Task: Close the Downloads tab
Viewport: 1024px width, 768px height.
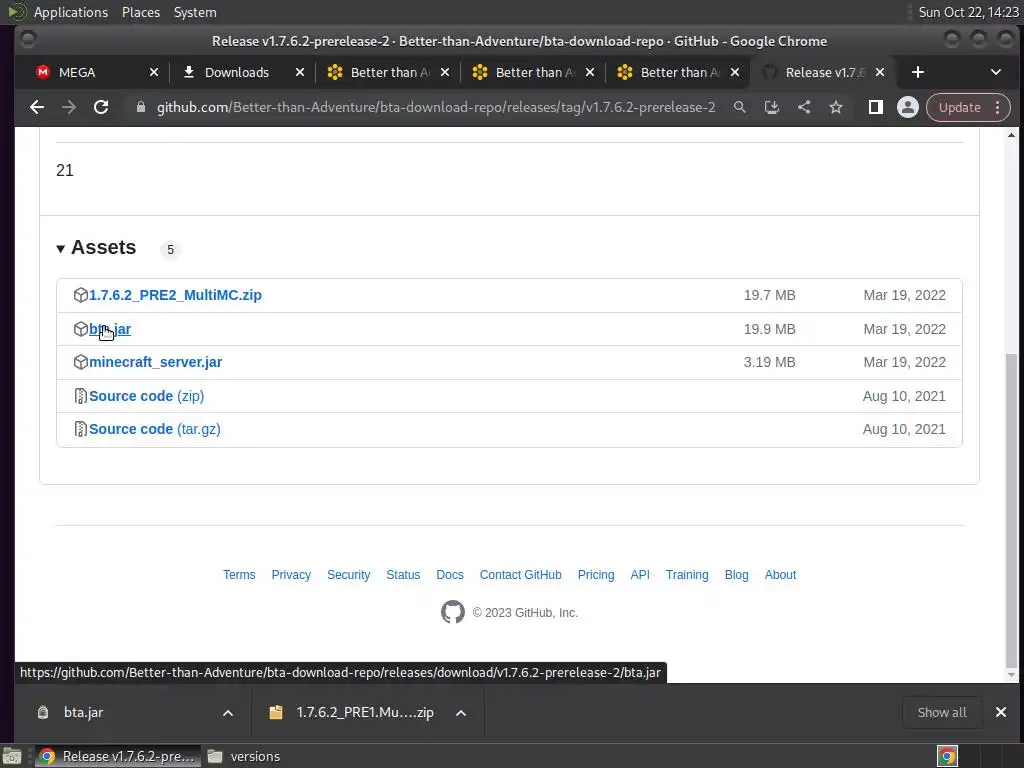Action: pyautogui.click(x=300, y=72)
